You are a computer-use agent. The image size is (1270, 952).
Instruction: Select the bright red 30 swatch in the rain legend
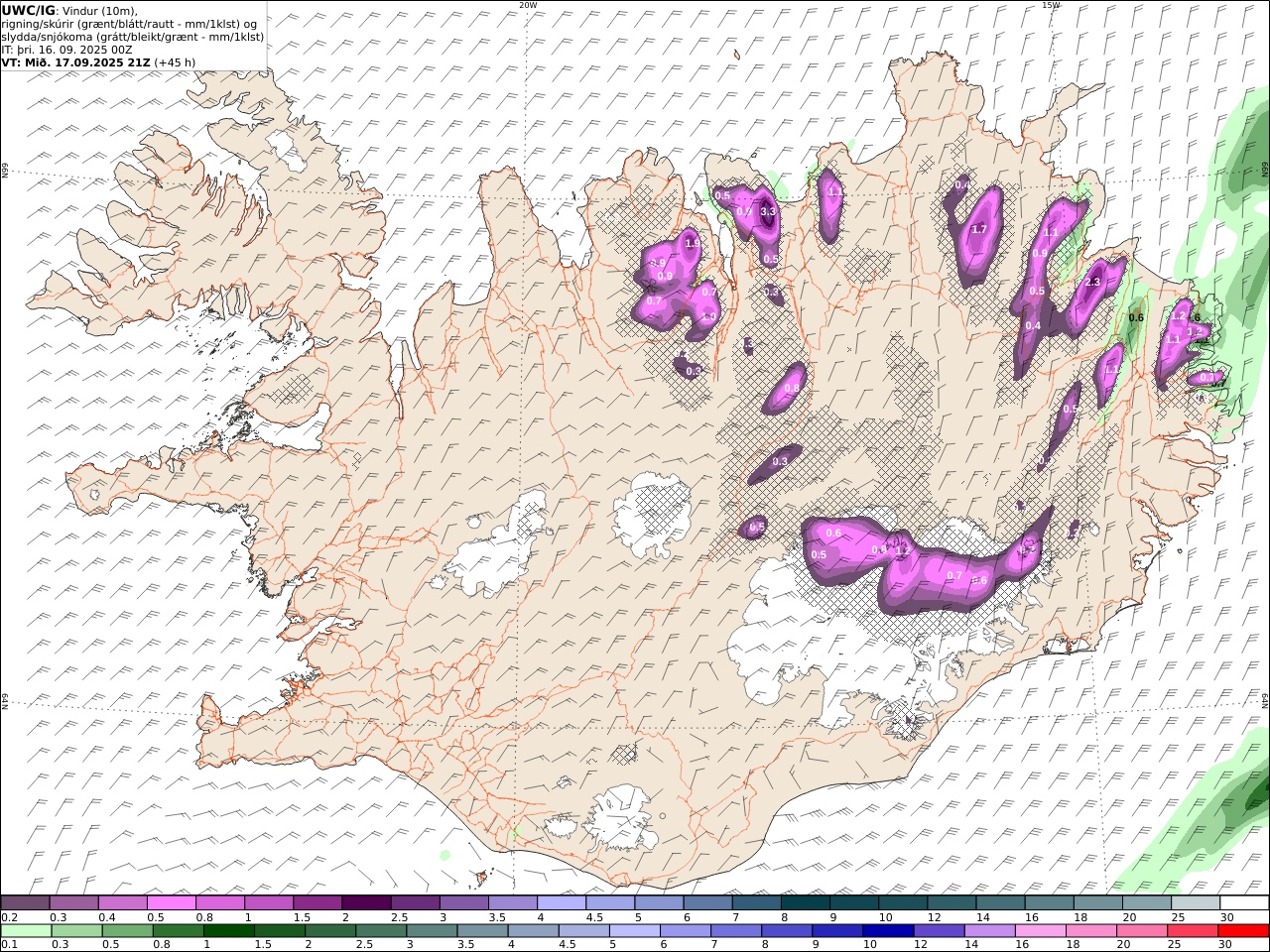pyautogui.click(x=1244, y=930)
